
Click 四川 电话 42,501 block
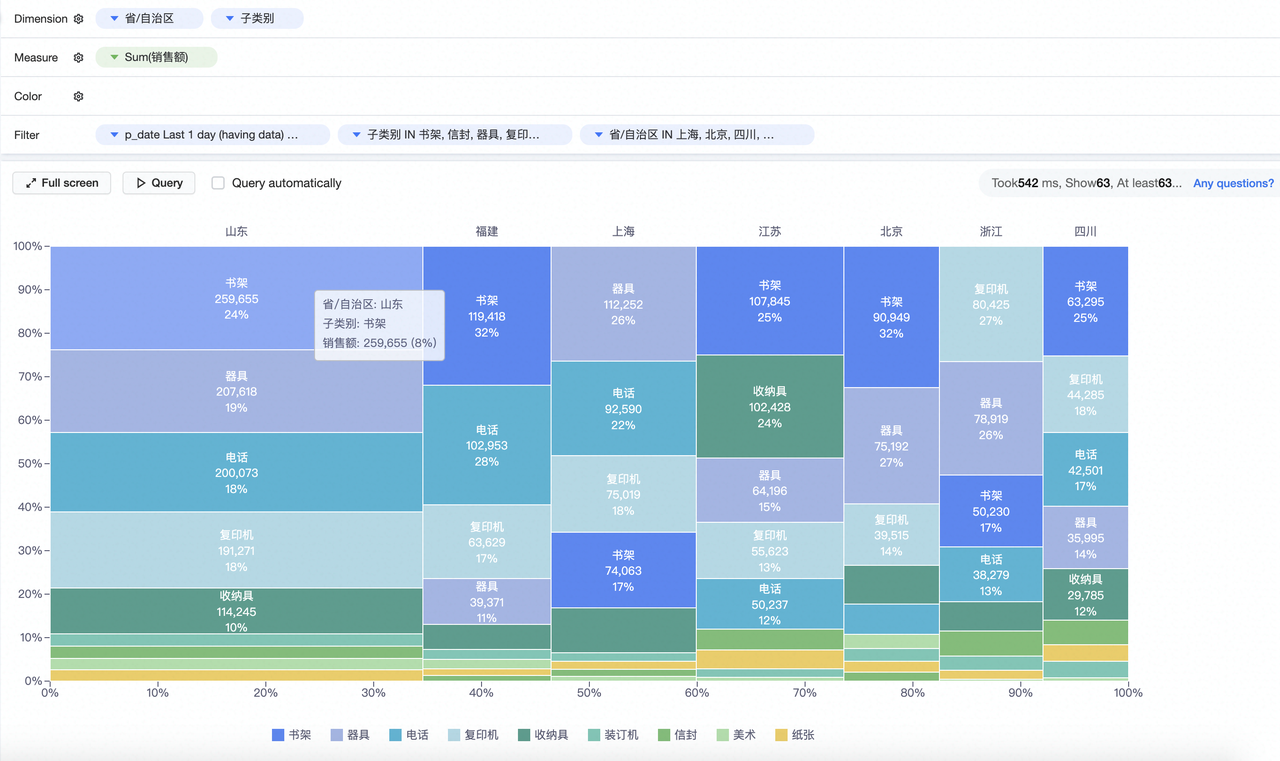coord(1085,469)
